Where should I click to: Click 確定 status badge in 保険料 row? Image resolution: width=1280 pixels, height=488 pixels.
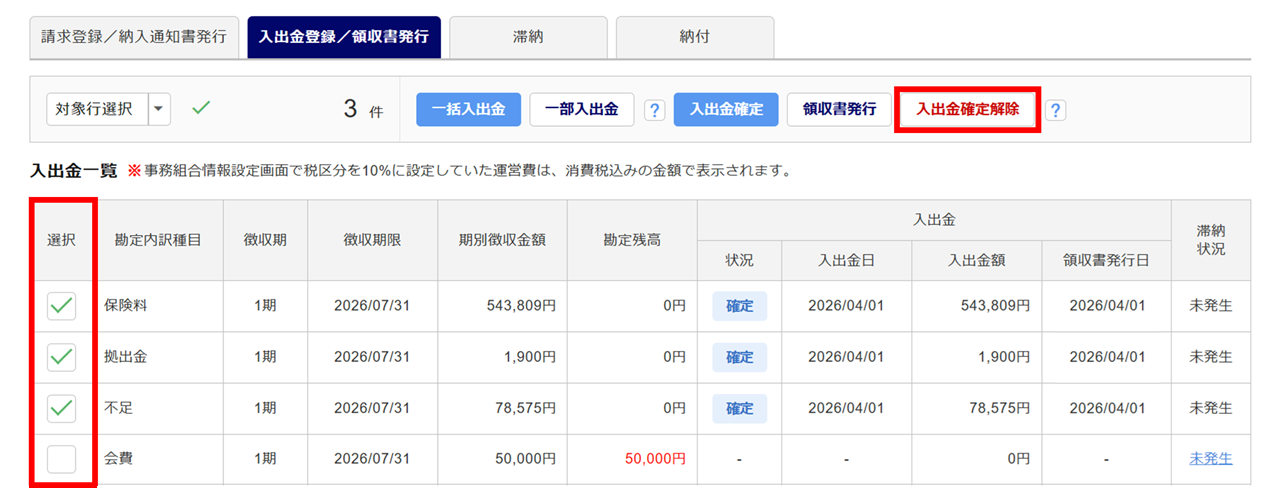point(739,306)
